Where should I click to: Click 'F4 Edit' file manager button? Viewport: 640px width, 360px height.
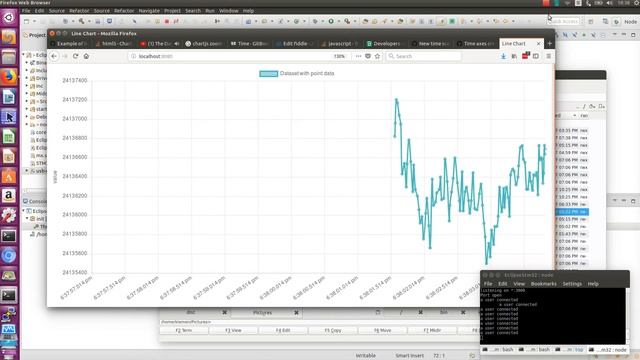tap(283, 330)
